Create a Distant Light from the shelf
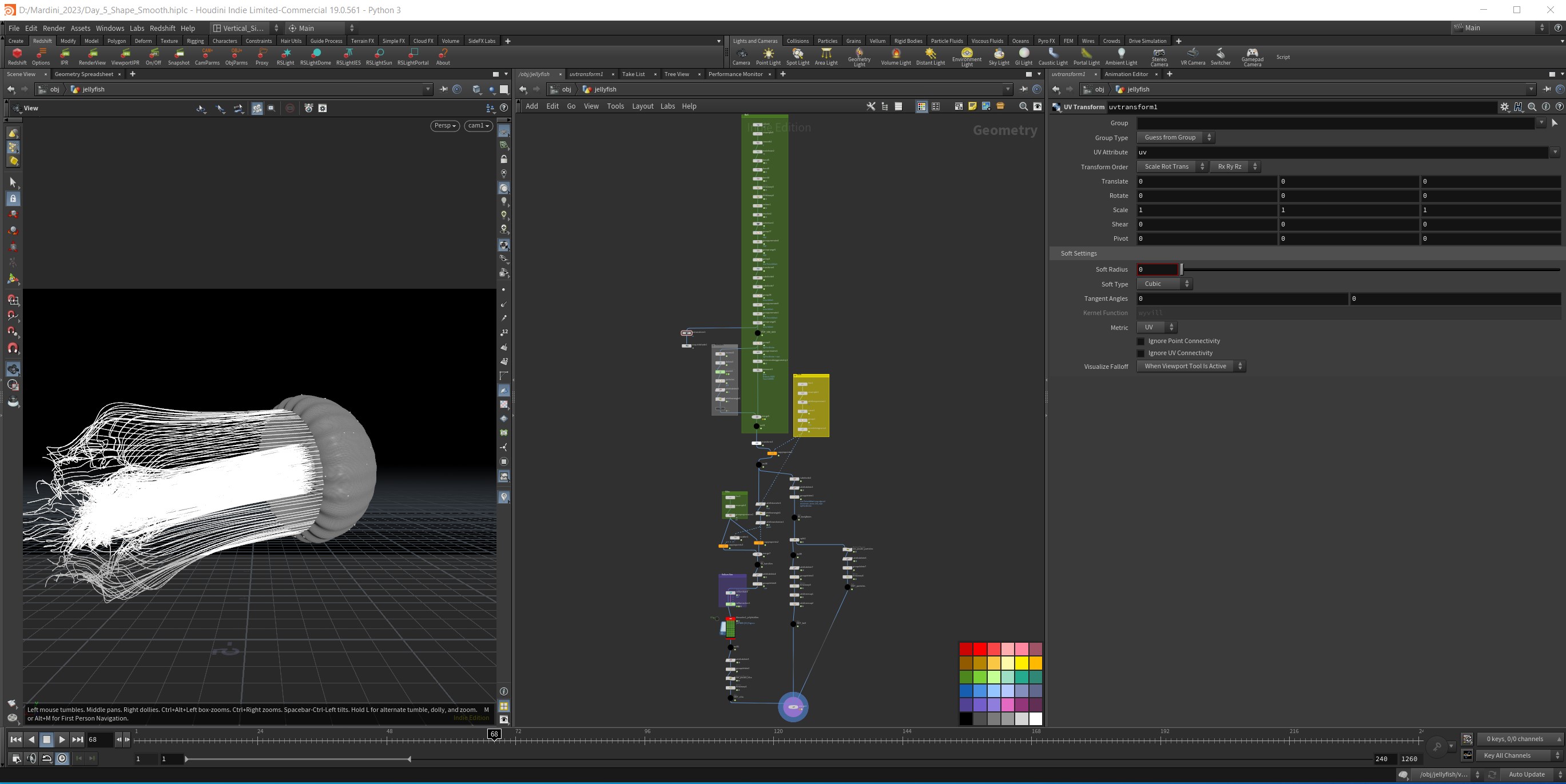The width and height of the screenshot is (1566, 784). 930,57
